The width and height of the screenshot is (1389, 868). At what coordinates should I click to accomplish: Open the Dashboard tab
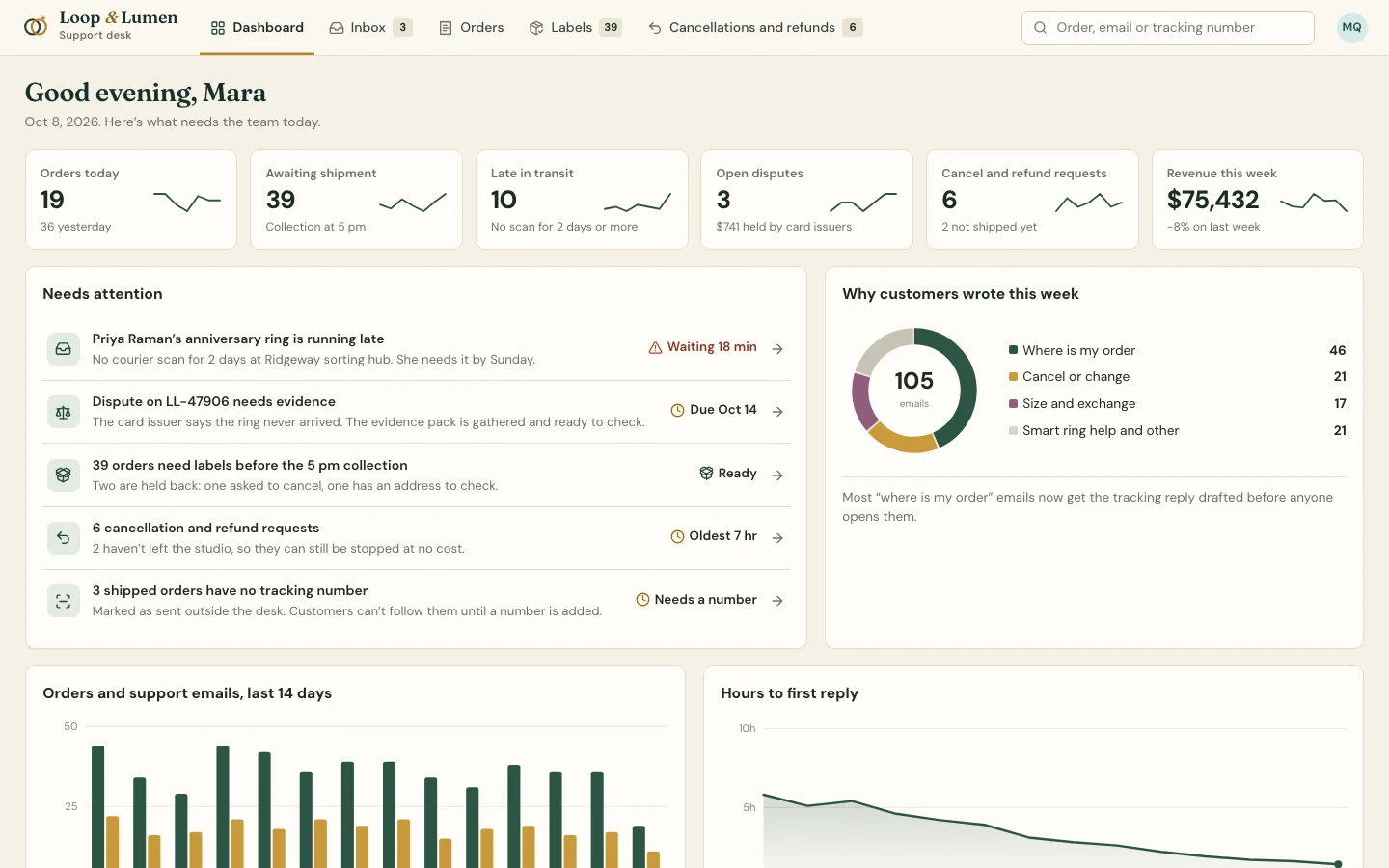(257, 27)
